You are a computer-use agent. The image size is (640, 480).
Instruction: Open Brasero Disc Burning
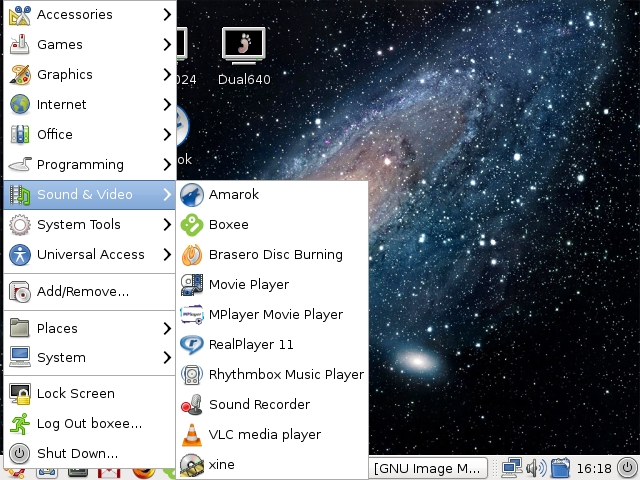(272, 255)
